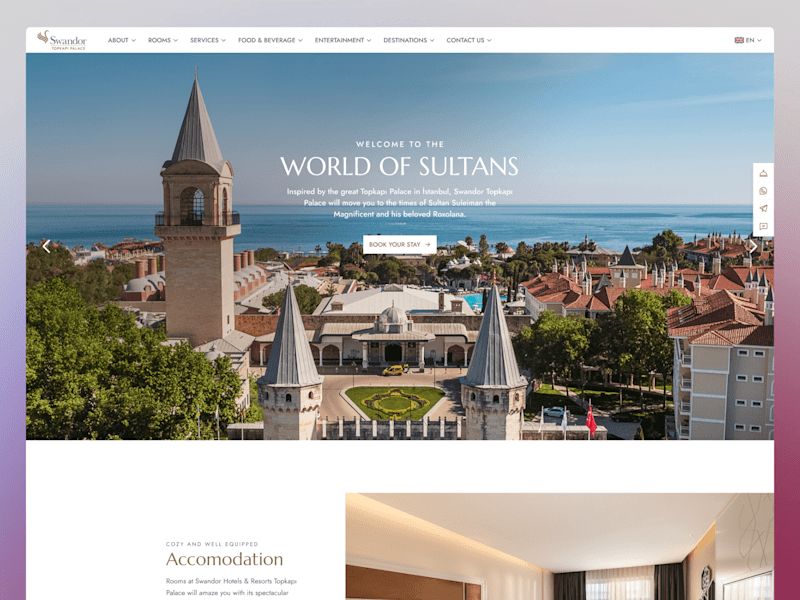Open the About menu
800x600 pixels.
tap(121, 40)
